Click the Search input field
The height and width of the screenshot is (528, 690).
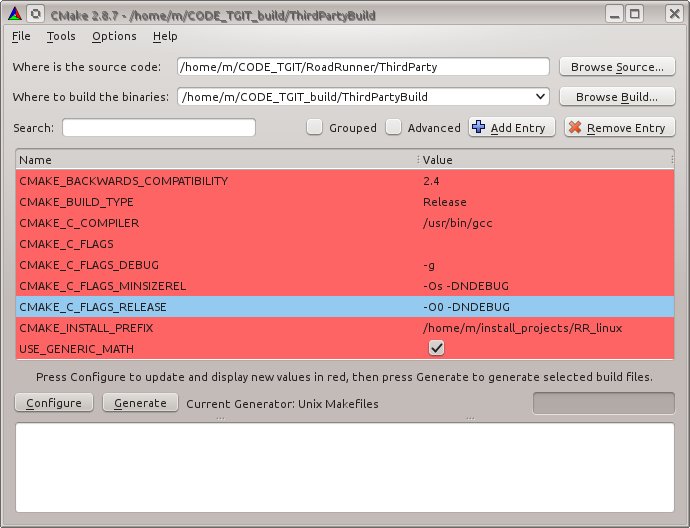[159, 128]
